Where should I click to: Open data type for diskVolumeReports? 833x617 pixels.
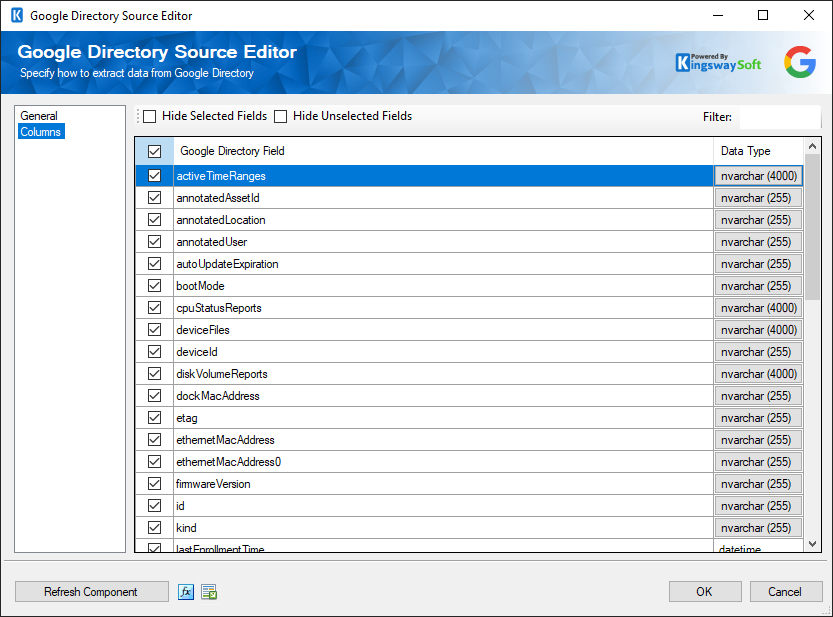(x=758, y=374)
